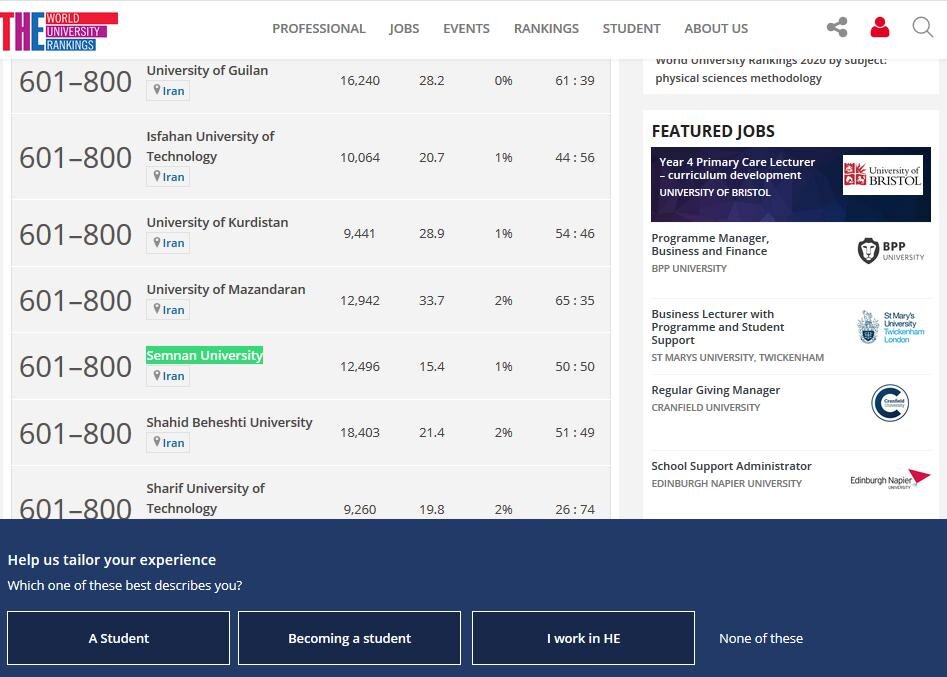Image resolution: width=947 pixels, height=677 pixels.
Task: Open Isfahan University of Technology page
Action: tap(210, 146)
